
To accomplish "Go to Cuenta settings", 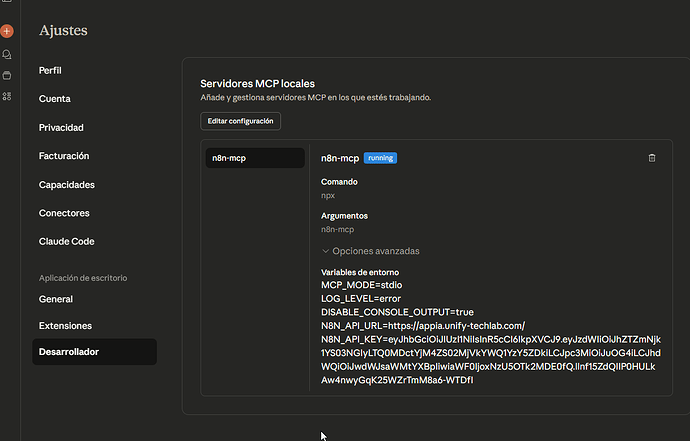I will (x=54, y=99).
